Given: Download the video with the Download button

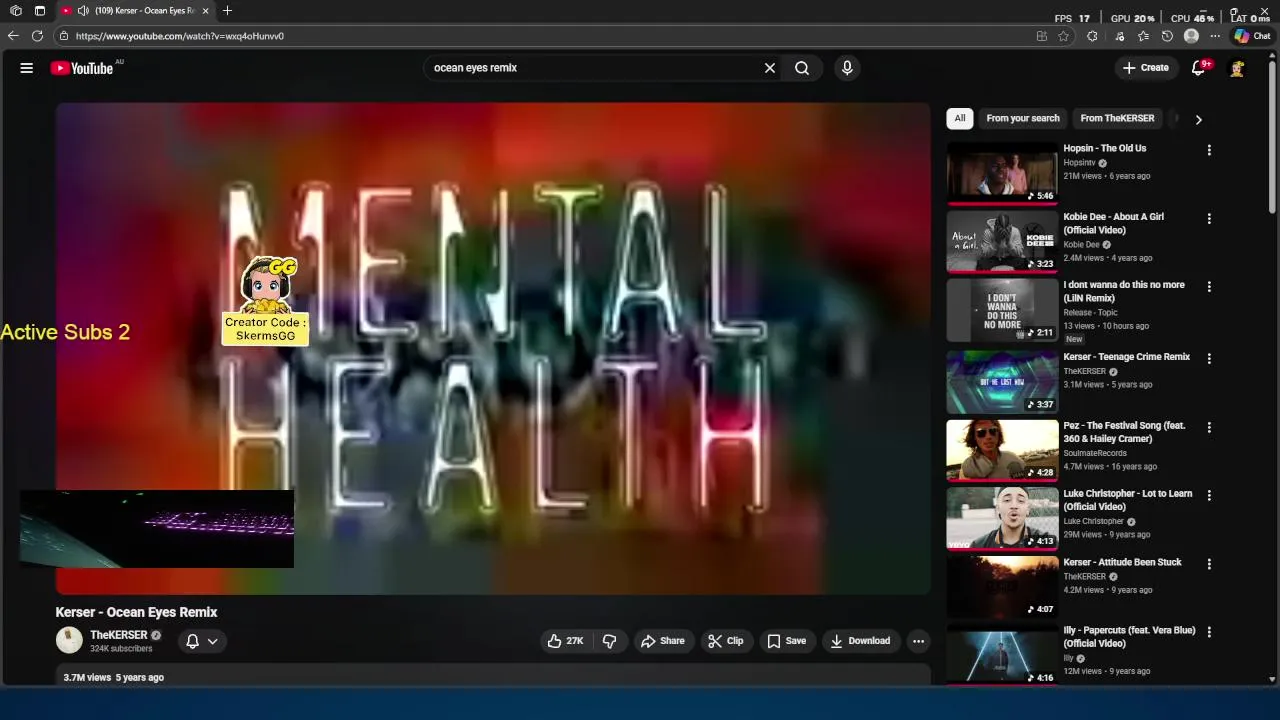Looking at the screenshot, I should click(x=860, y=641).
